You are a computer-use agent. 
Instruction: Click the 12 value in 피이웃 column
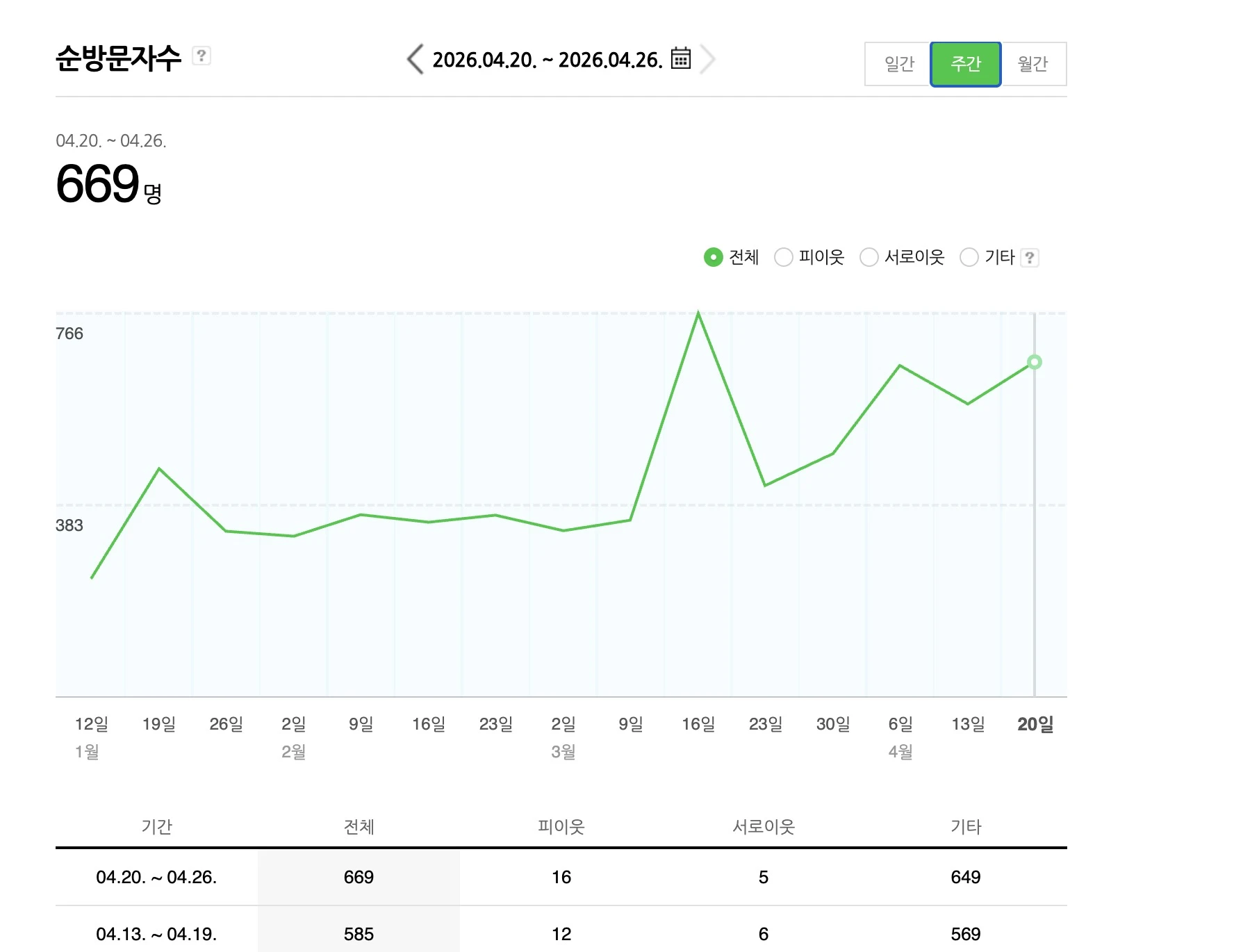(x=561, y=934)
